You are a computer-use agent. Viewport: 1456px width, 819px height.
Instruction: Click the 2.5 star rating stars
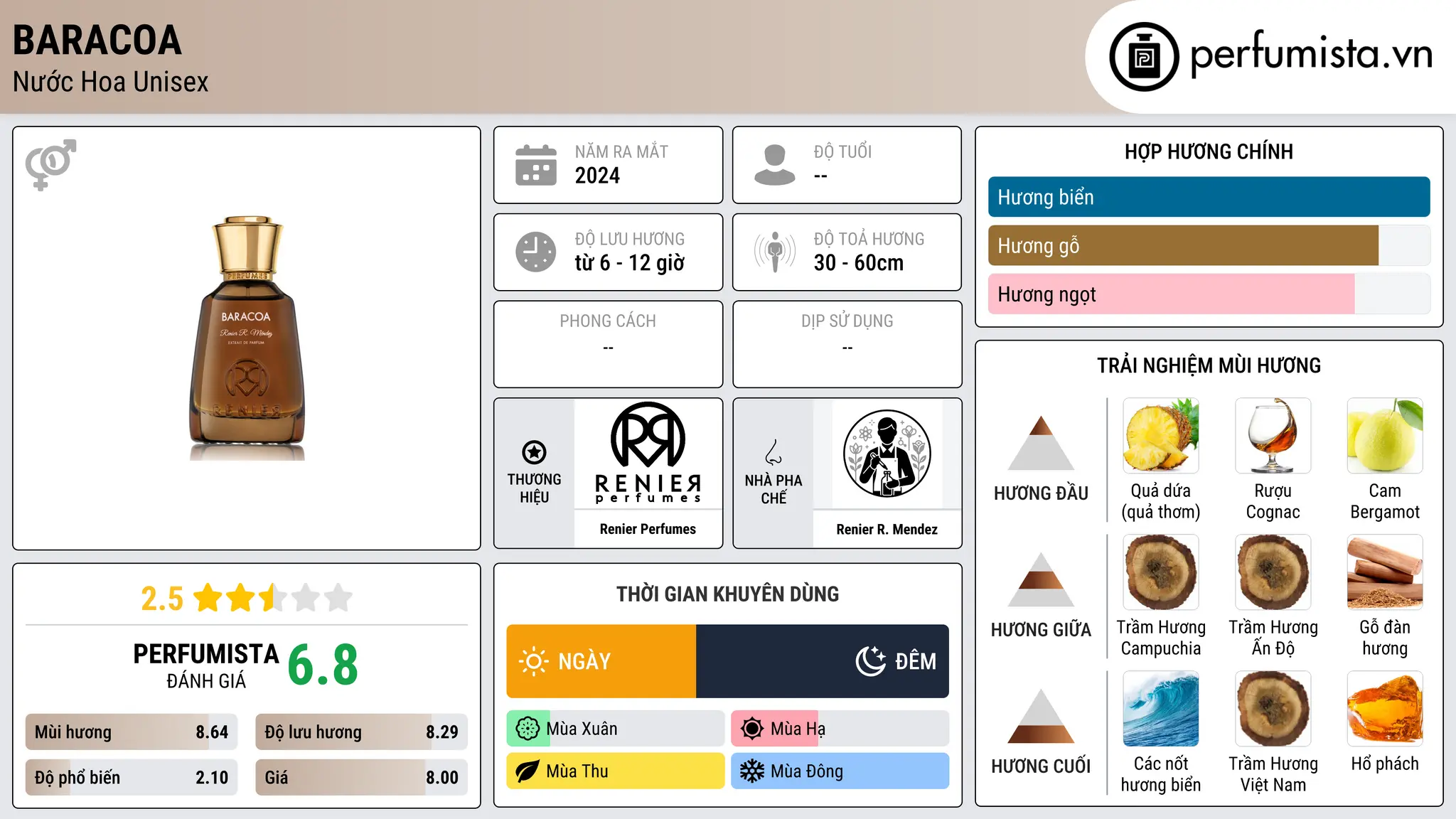273,598
